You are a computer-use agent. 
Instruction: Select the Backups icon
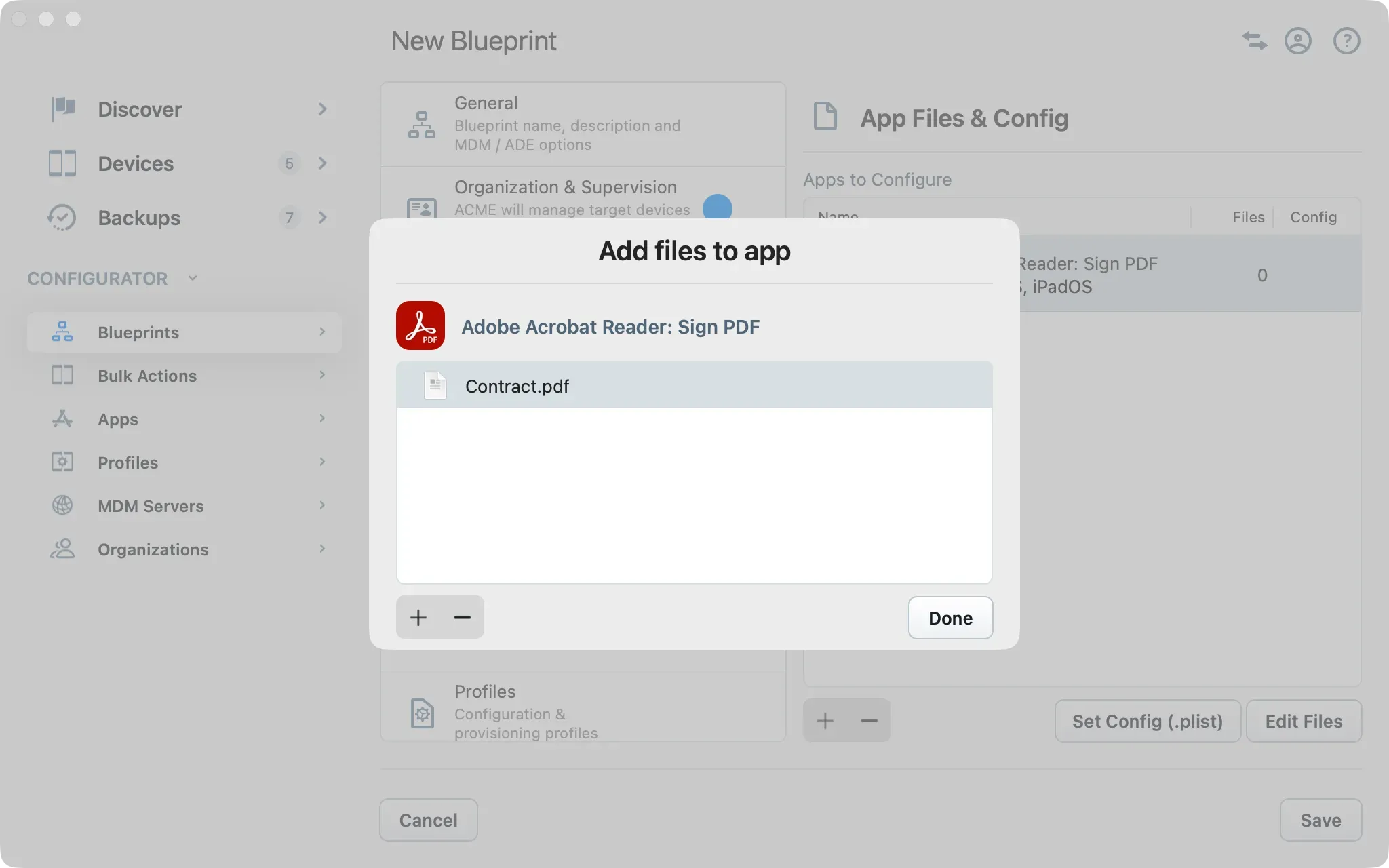pyautogui.click(x=62, y=218)
